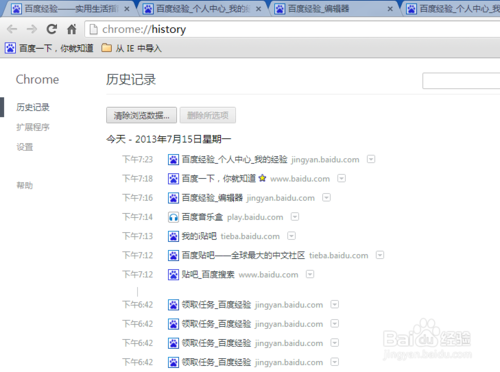Open the 我的i贴吧 history entry
The width and height of the screenshot is (500, 372).
pyautogui.click(x=199, y=236)
